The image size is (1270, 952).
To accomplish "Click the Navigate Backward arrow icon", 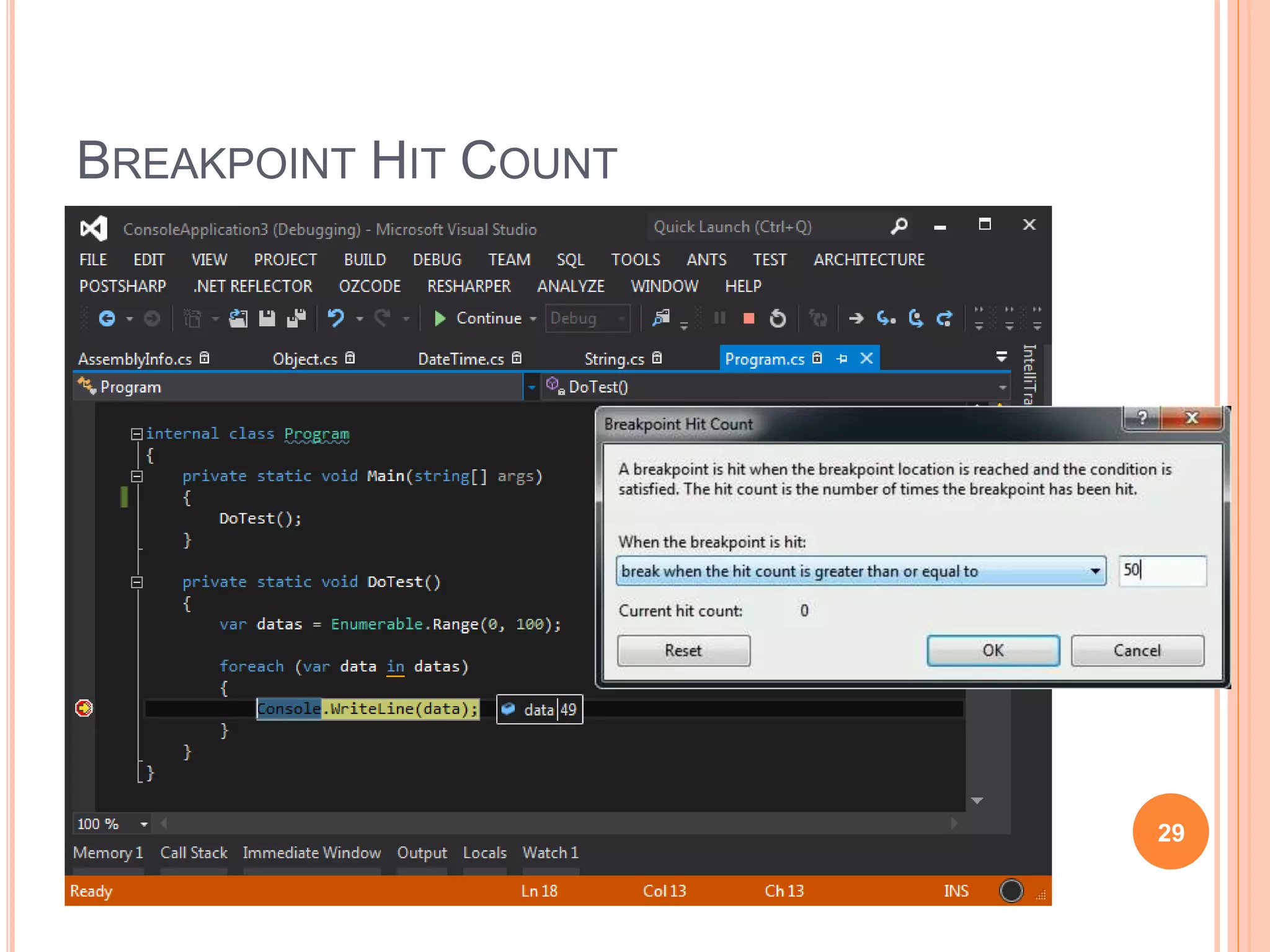I will 107,319.
